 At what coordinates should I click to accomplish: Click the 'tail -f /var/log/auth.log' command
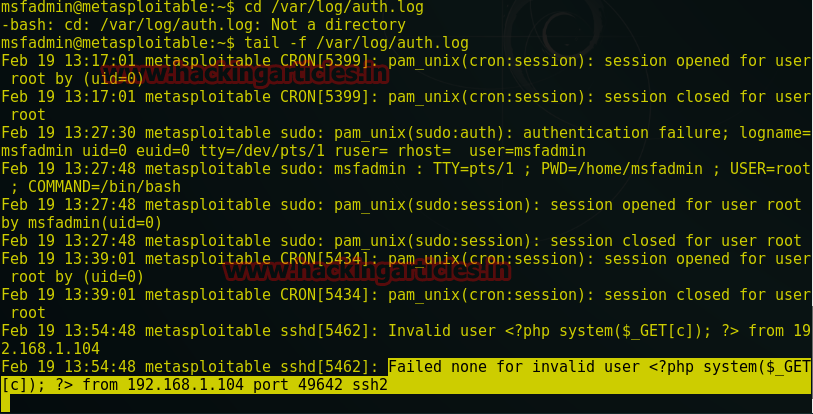click(356, 43)
